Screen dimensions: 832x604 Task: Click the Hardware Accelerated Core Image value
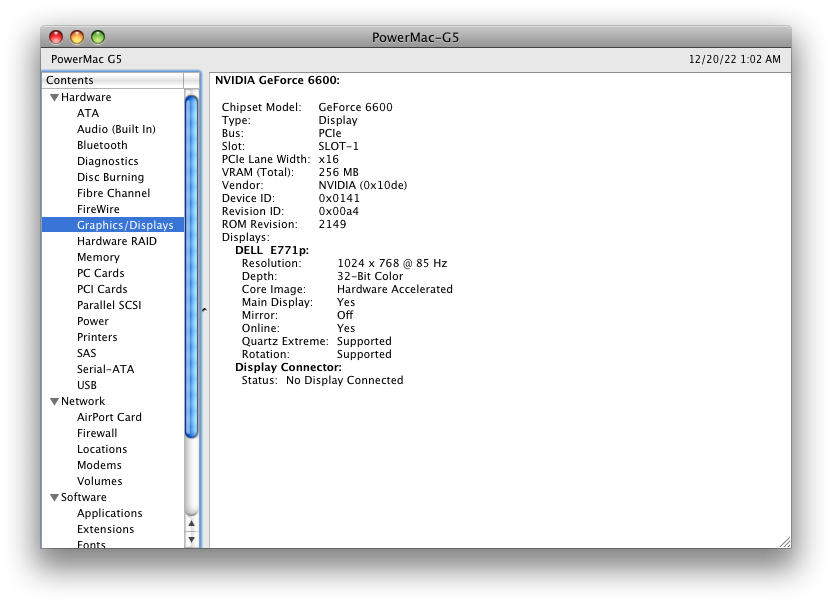click(395, 289)
